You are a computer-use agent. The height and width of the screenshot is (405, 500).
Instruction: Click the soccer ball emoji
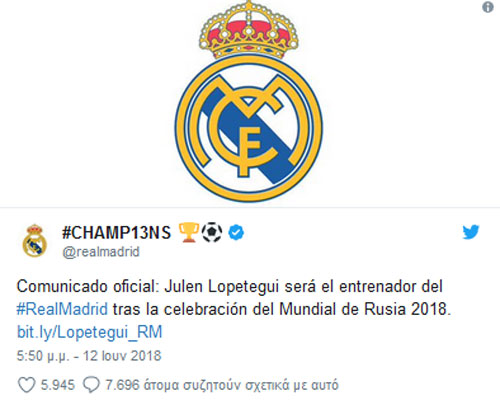tap(212, 232)
